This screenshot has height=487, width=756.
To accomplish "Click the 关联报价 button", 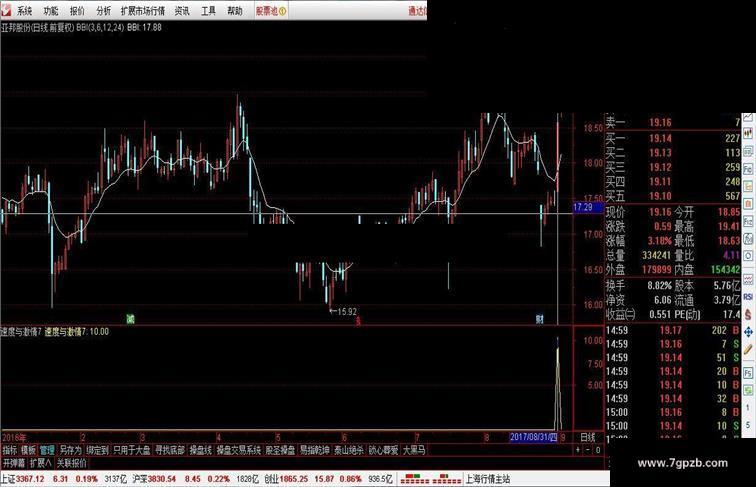I will pos(72,463).
